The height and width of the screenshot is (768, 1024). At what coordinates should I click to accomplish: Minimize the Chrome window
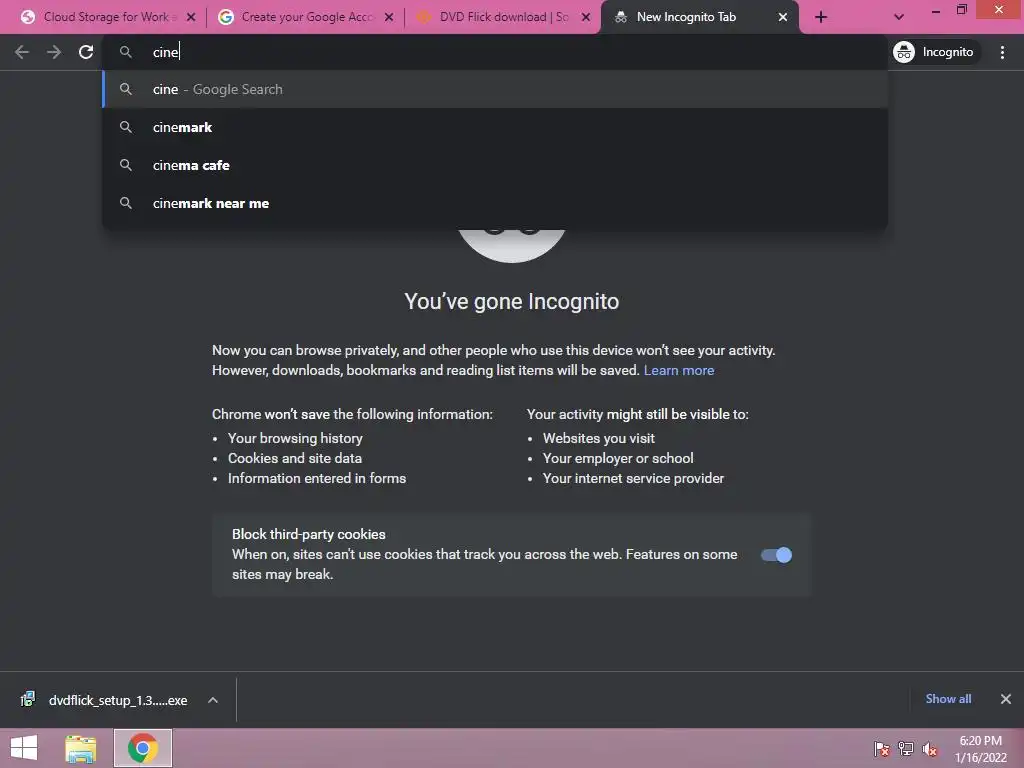(x=935, y=11)
